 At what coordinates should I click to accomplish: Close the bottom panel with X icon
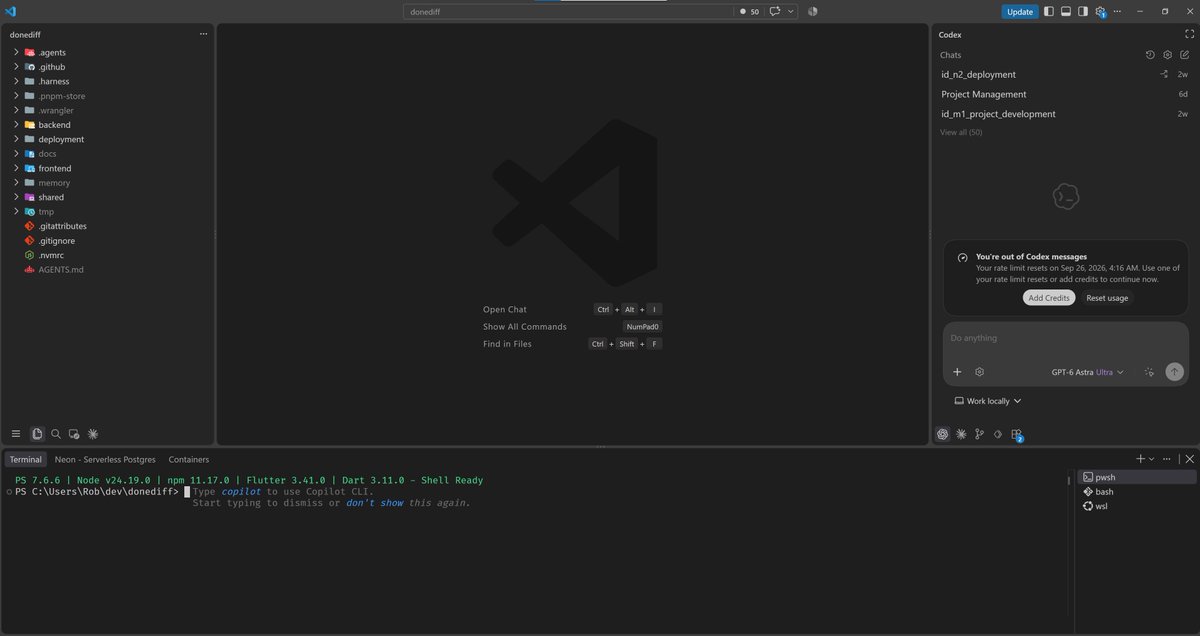click(1189, 459)
